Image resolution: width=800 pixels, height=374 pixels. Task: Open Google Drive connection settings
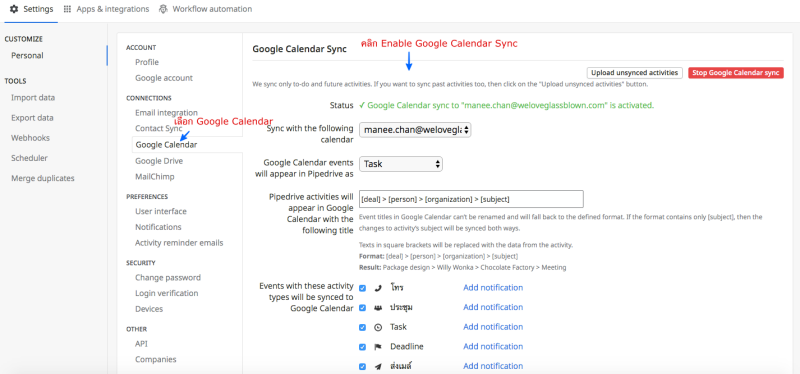pos(159,161)
